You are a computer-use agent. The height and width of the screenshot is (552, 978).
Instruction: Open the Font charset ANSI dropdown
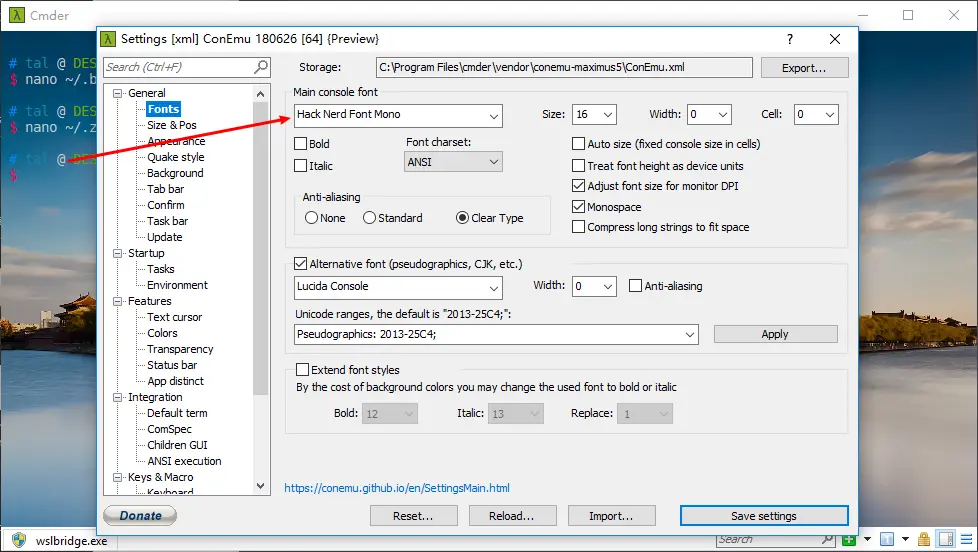[493, 162]
